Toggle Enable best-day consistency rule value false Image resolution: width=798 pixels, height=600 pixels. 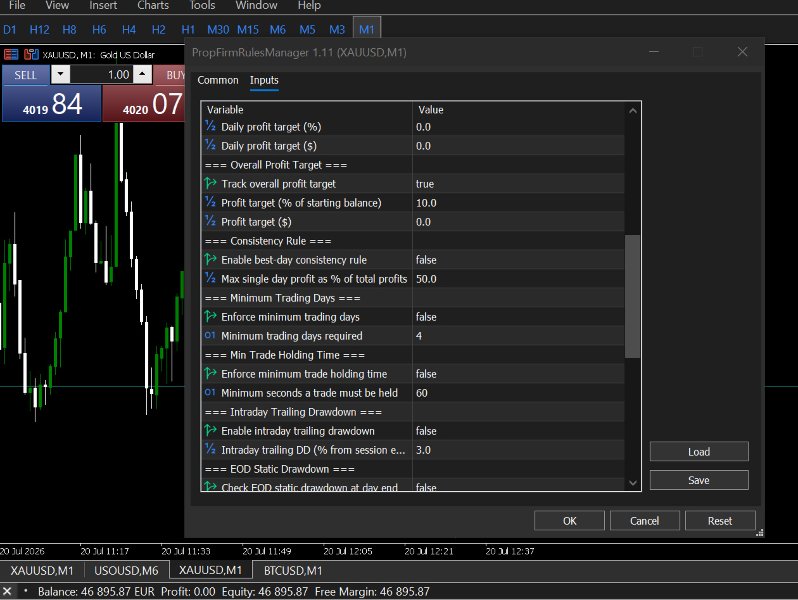pyautogui.click(x=519, y=260)
